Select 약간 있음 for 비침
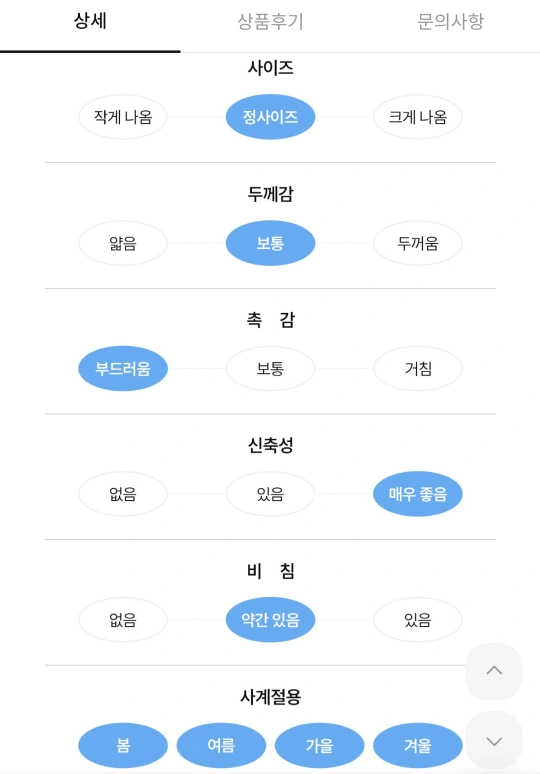Image resolution: width=540 pixels, height=774 pixels. (270, 619)
